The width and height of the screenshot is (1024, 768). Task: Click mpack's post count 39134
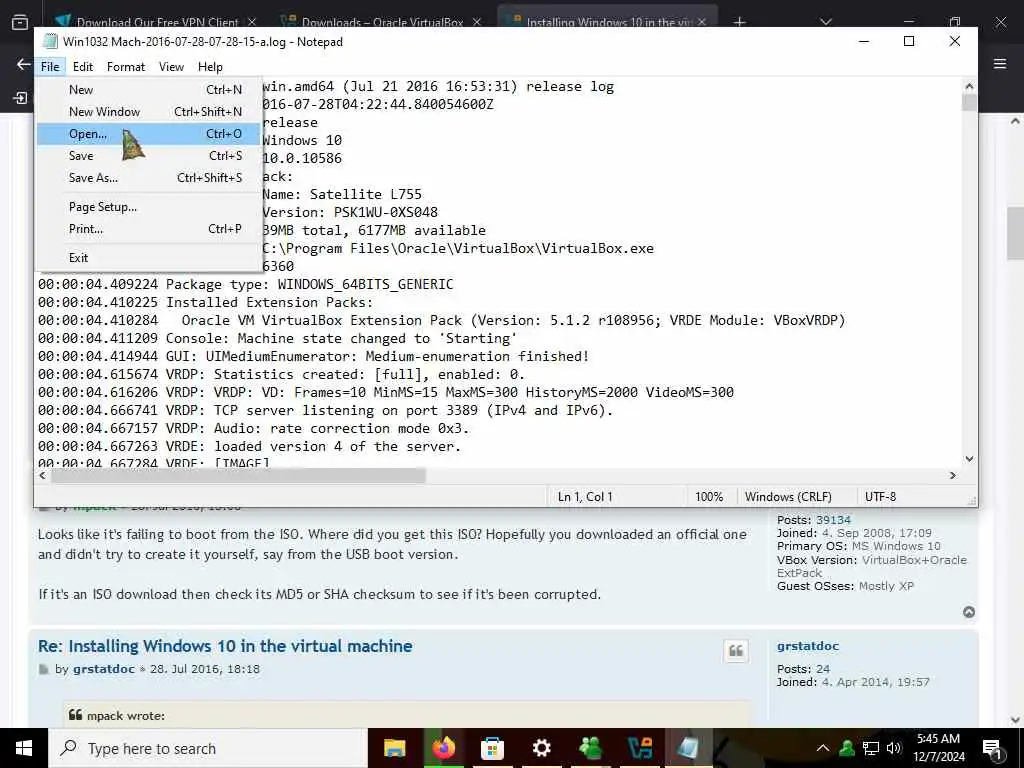pyautogui.click(x=833, y=520)
